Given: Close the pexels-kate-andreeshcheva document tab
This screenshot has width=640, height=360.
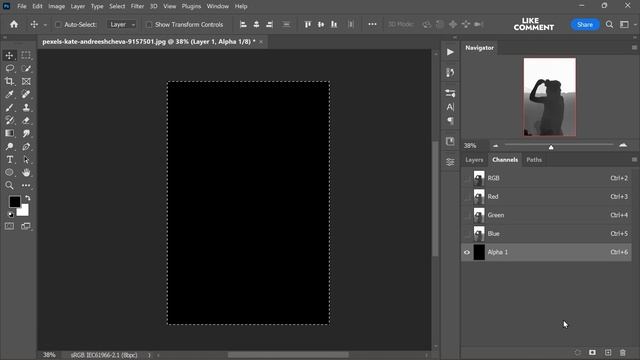Looking at the screenshot, I should click(261, 42).
